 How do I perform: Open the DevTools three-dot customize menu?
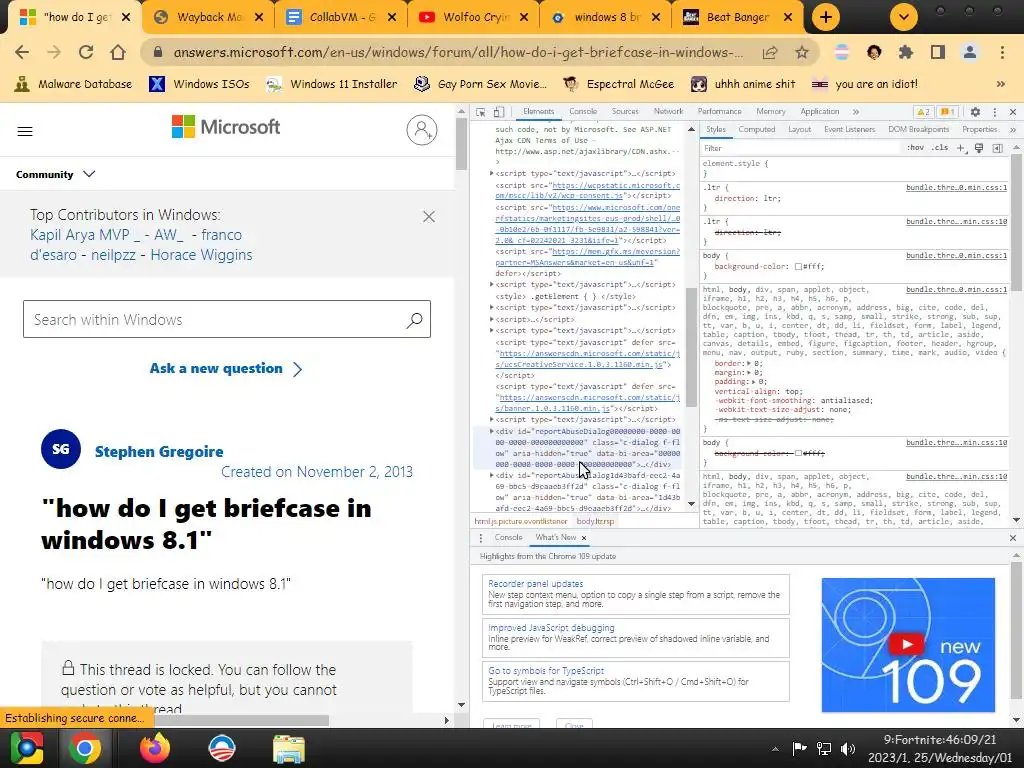tap(995, 112)
